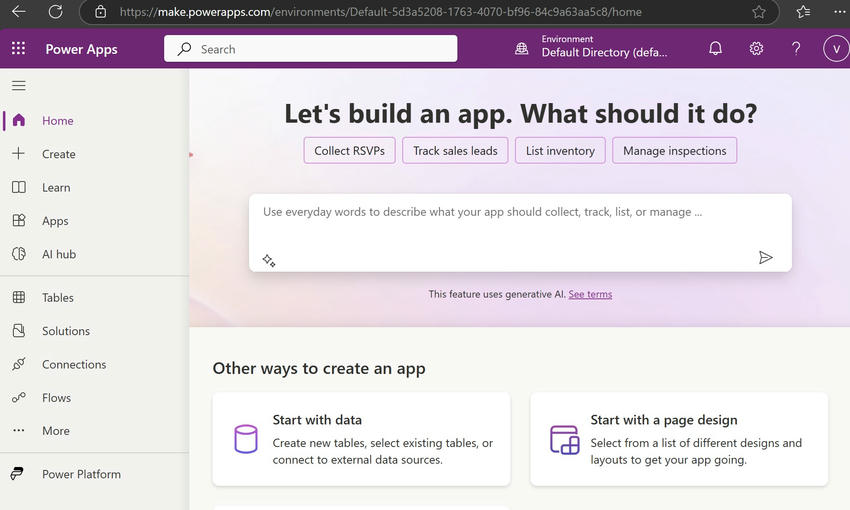The height and width of the screenshot is (510, 850).
Task: Open browser settings and more ellipsis
Action: coord(839,11)
